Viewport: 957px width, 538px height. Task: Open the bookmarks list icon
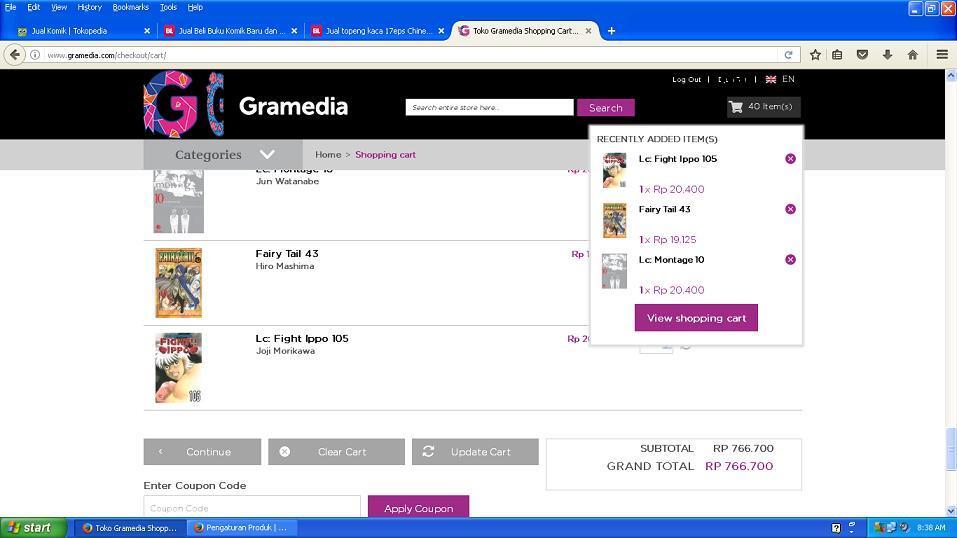coord(837,55)
